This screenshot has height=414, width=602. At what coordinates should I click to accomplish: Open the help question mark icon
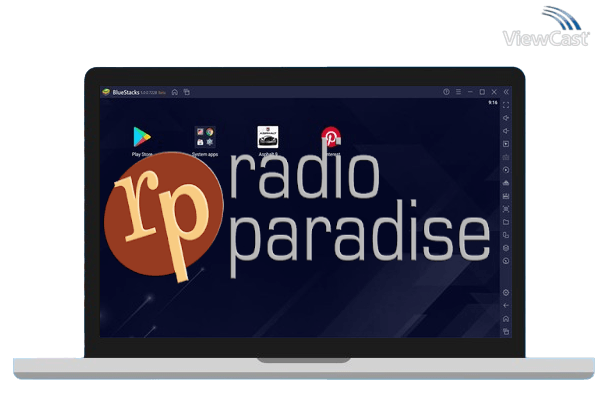[x=446, y=92]
